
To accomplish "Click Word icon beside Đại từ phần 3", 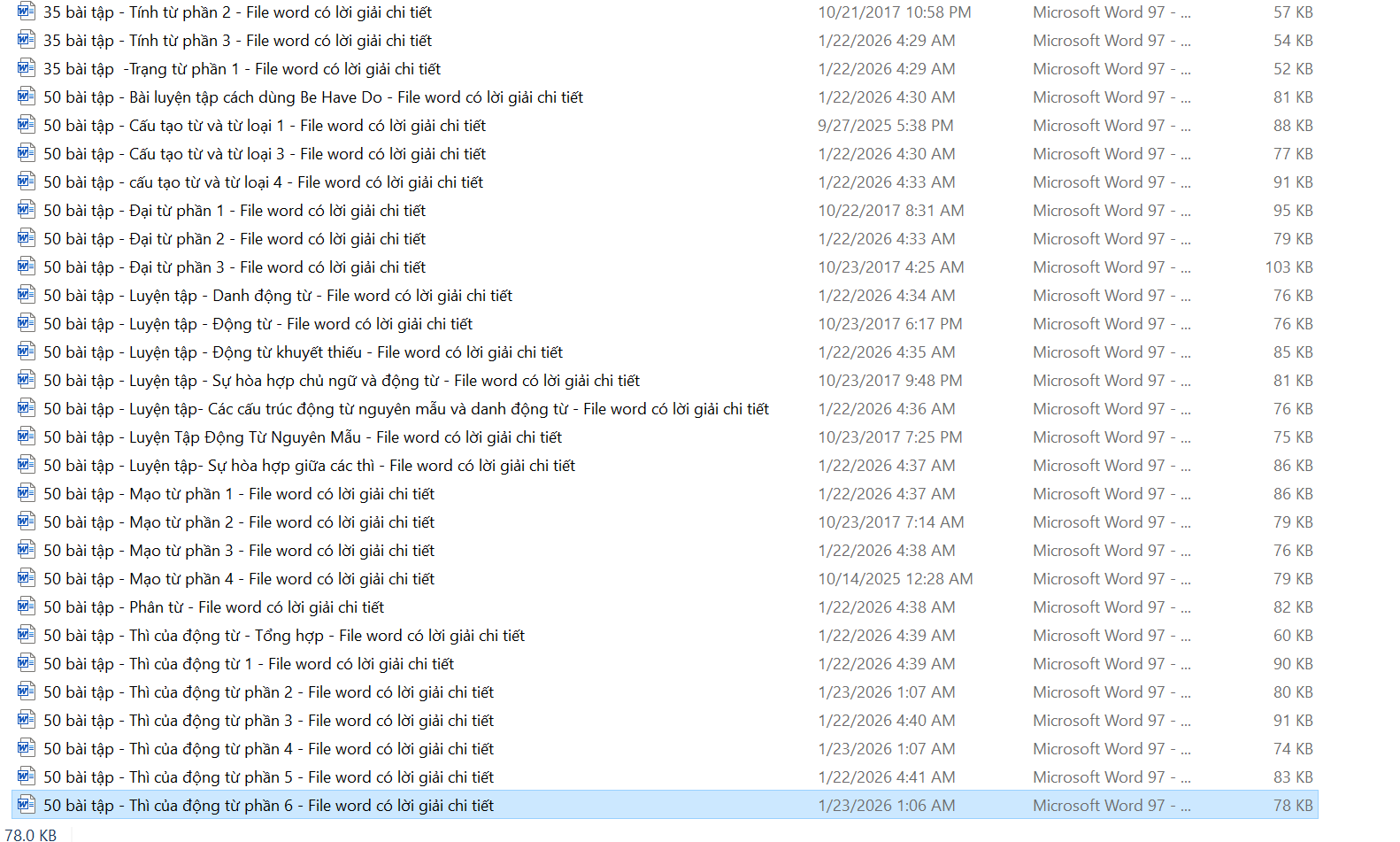I will pos(27,267).
